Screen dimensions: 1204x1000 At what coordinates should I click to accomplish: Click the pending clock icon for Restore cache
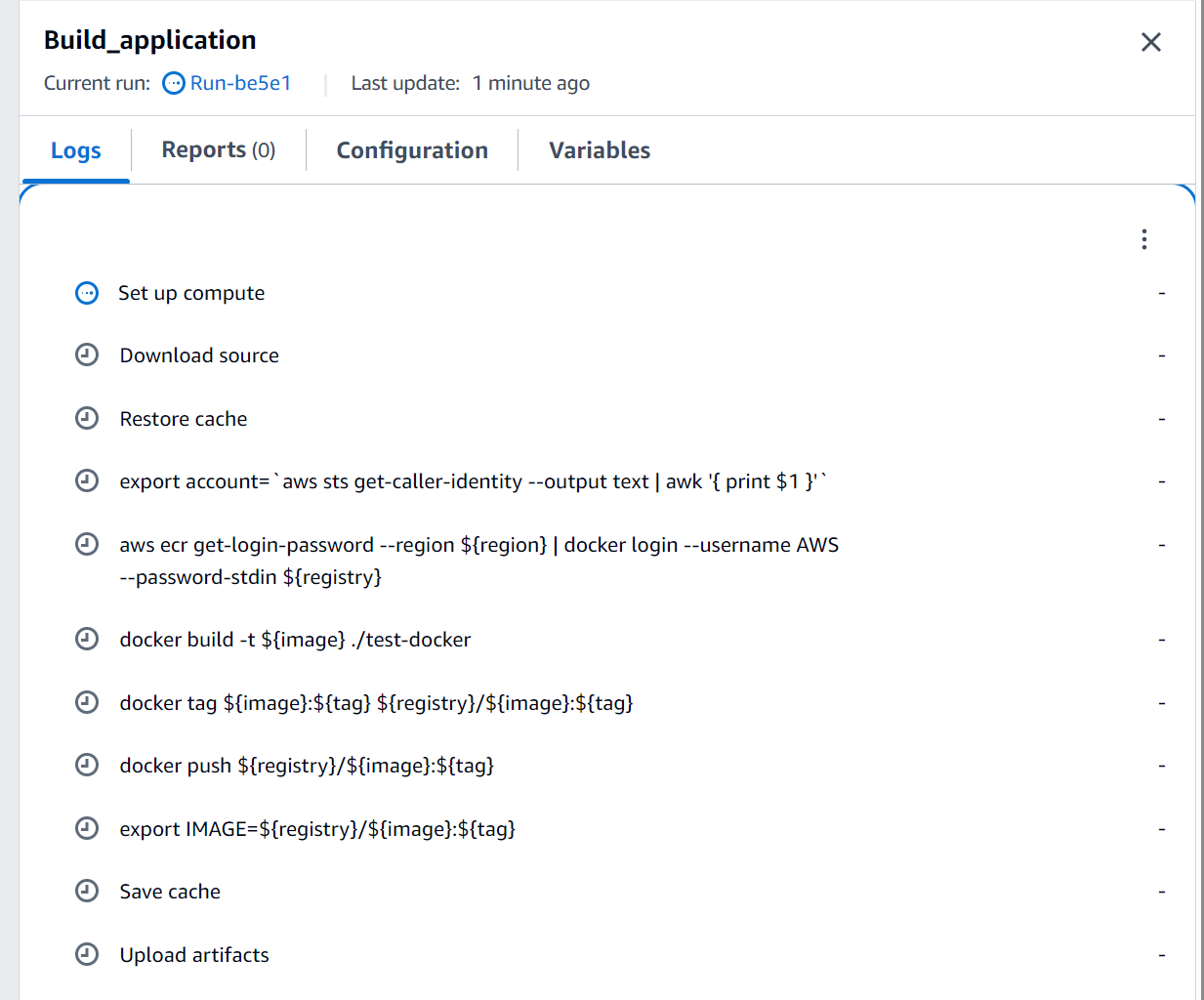(x=87, y=418)
